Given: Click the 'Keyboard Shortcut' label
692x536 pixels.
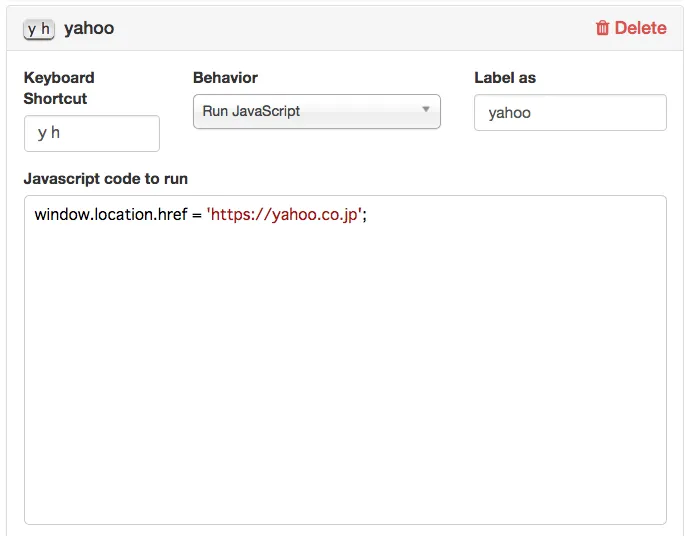Looking at the screenshot, I should pos(59,88).
